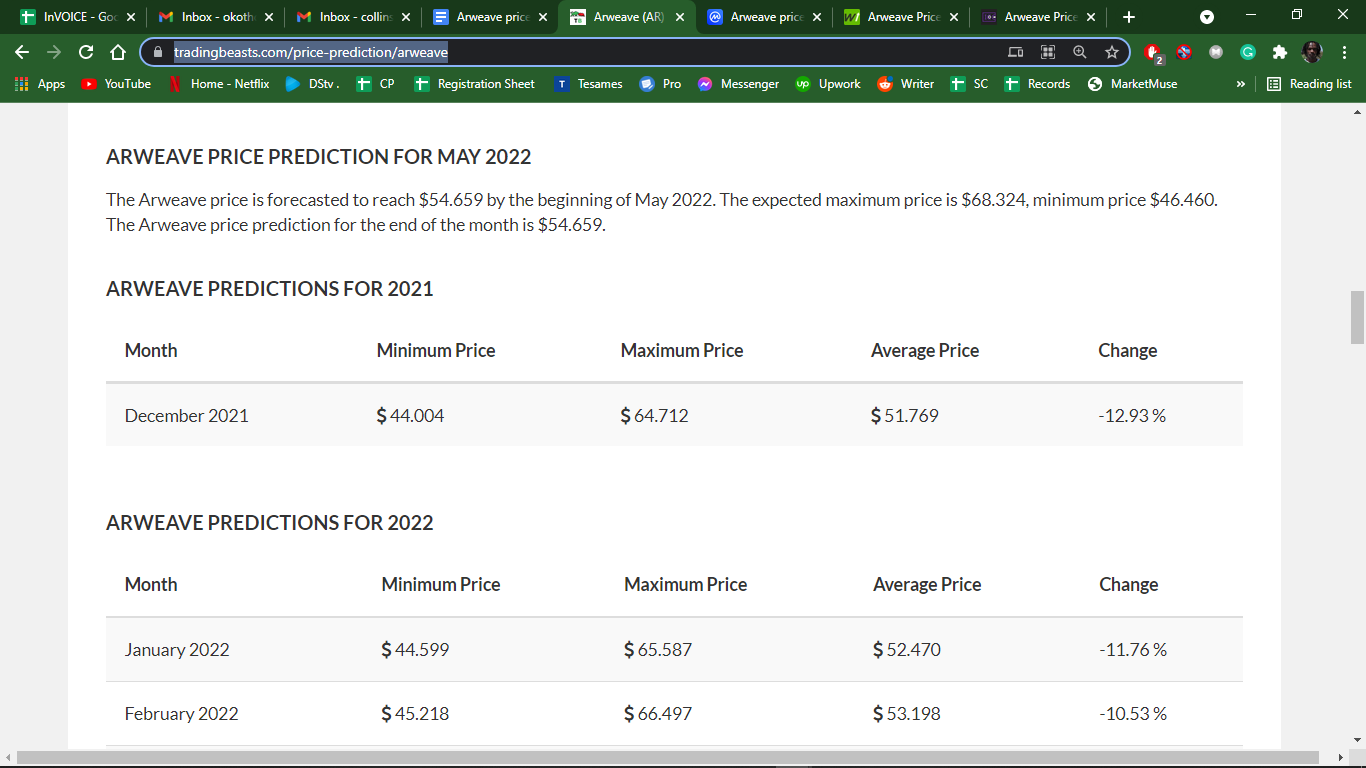
Task: Click the zoom magnifier icon in the address bar
Action: coord(1080,51)
